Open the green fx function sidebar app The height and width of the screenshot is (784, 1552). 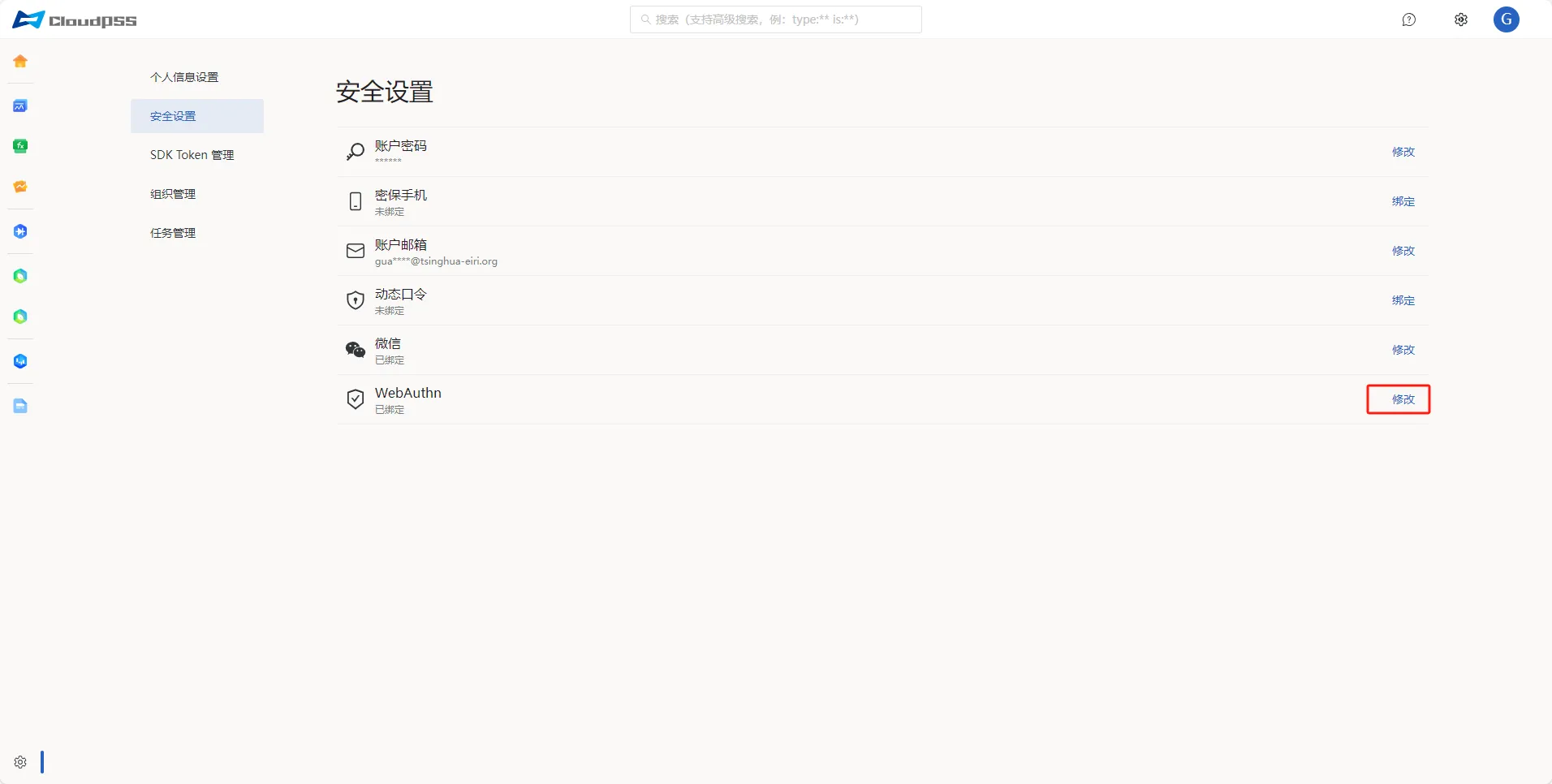pos(20,146)
